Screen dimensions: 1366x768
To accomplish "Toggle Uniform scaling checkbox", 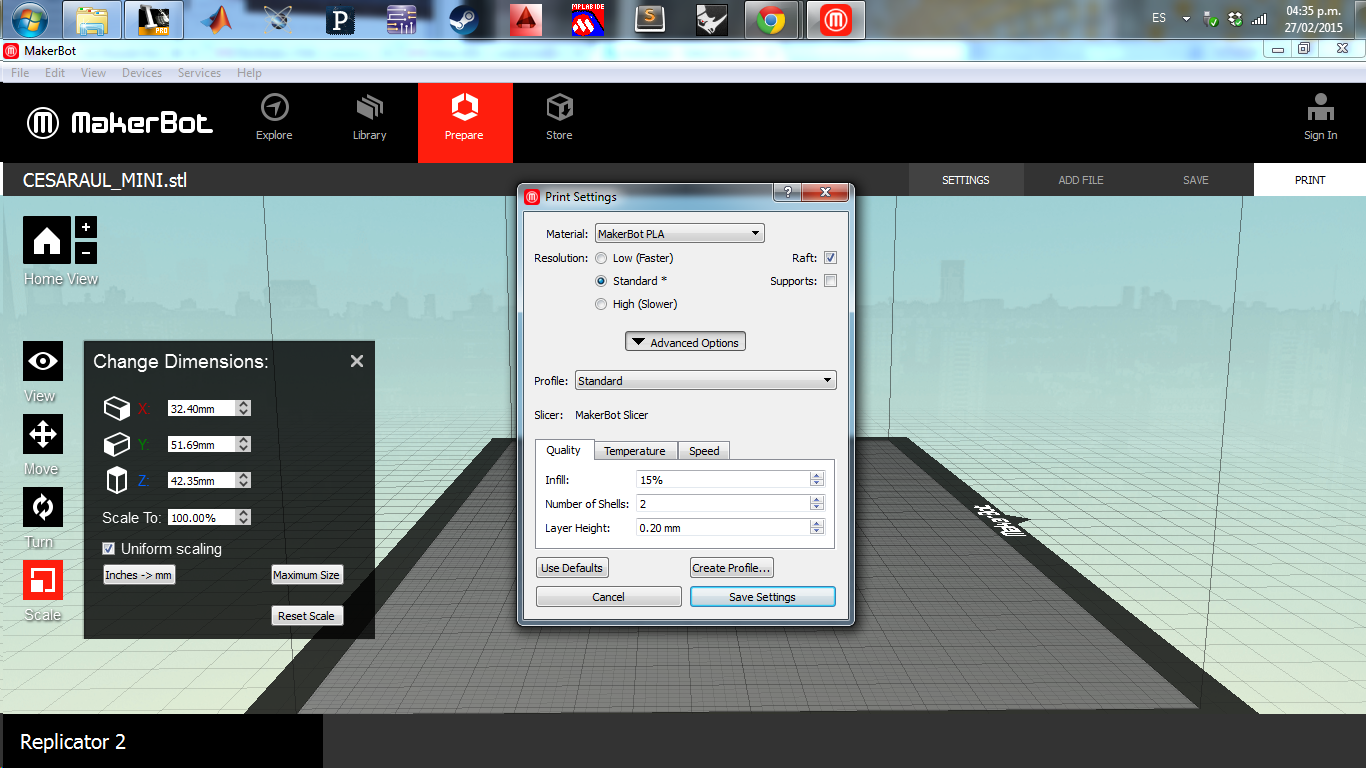I will [109, 549].
